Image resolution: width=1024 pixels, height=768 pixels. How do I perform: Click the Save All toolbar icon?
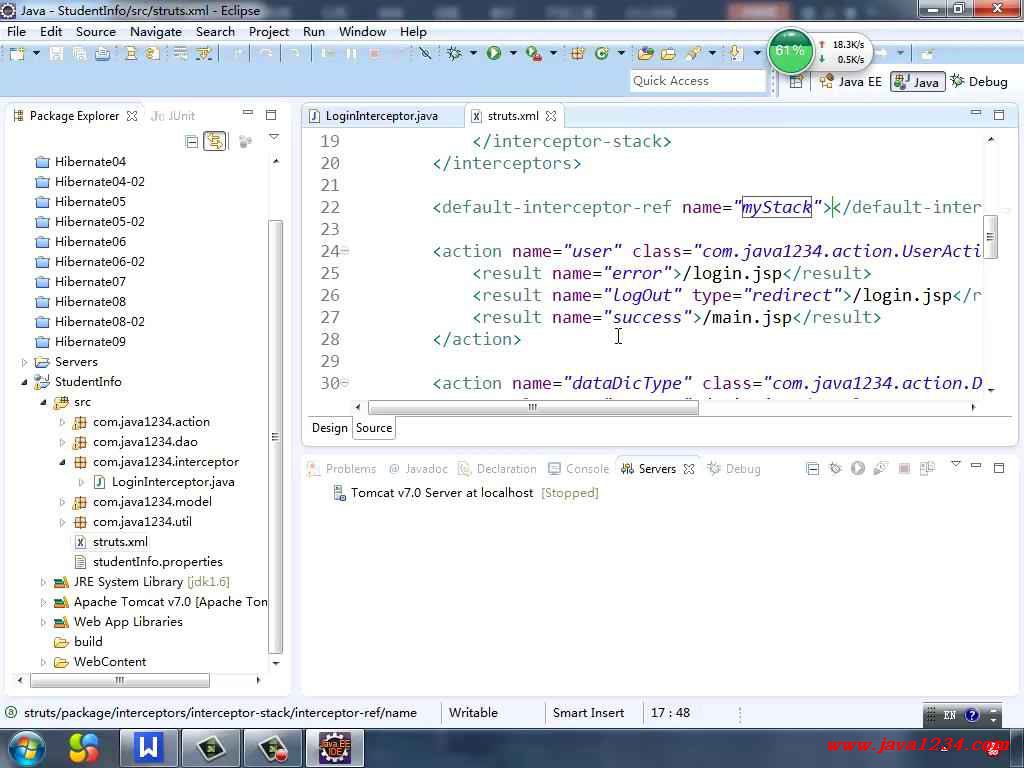pos(79,54)
